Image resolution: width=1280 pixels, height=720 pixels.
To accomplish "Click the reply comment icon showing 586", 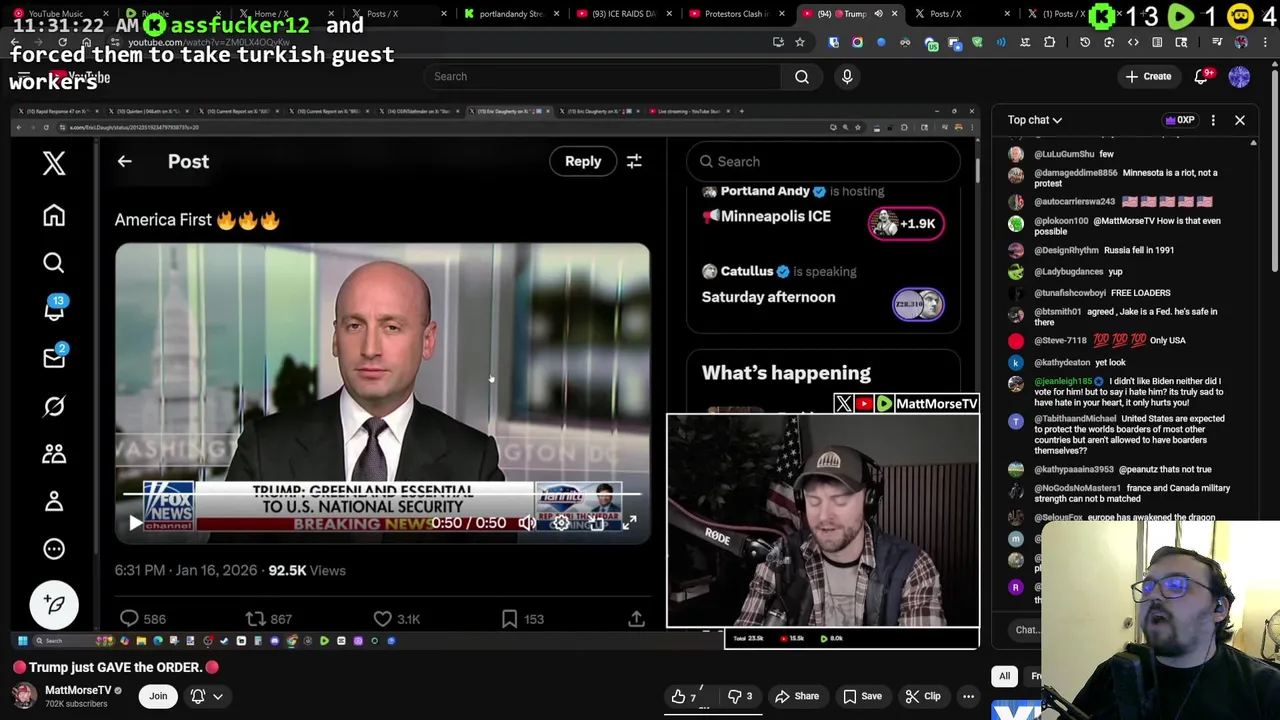I will pyautogui.click(x=129, y=619).
